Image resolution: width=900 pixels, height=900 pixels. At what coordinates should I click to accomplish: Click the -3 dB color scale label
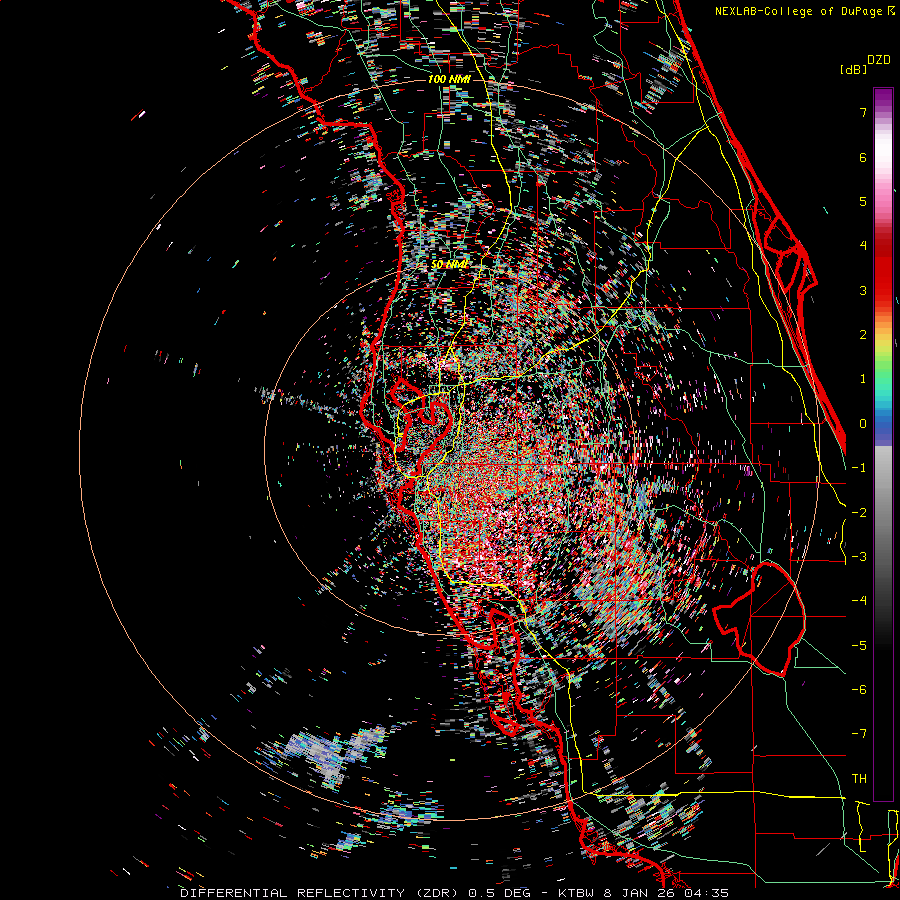[x=859, y=557]
